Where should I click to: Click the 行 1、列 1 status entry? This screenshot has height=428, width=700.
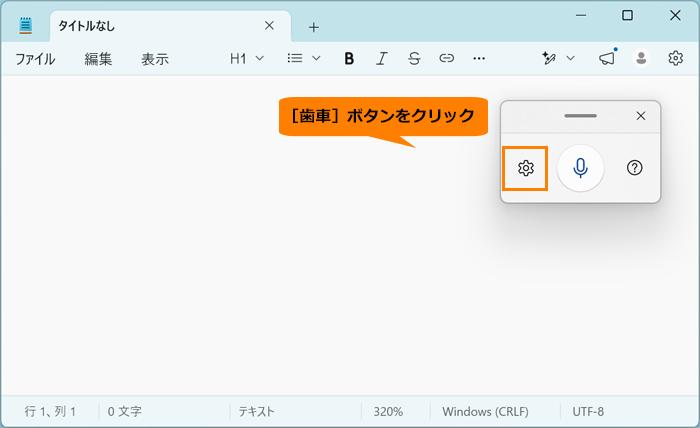pyautogui.click(x=50, y=411)
